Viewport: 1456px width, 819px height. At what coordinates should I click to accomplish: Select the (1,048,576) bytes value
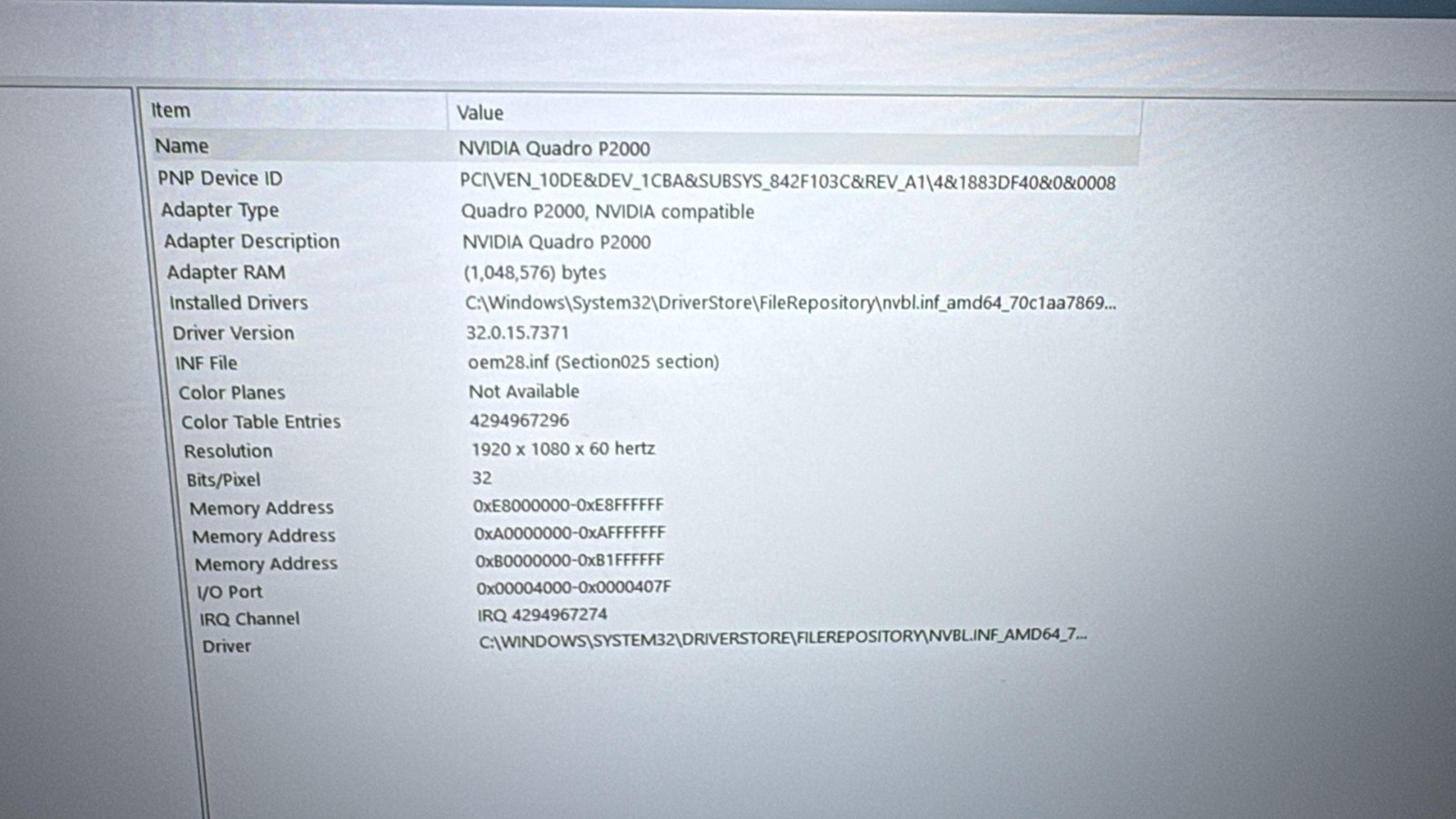click(x=535, y=272)
